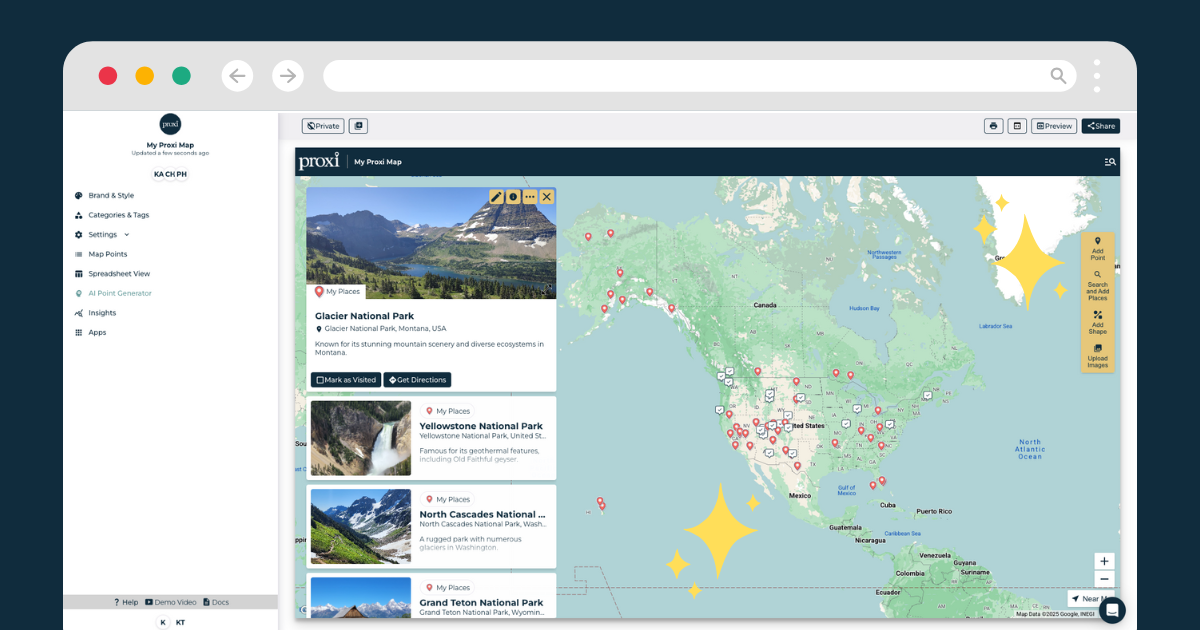This screenshot has height=630, width=1200.
Task: Open Insights page
Action: 95,313
